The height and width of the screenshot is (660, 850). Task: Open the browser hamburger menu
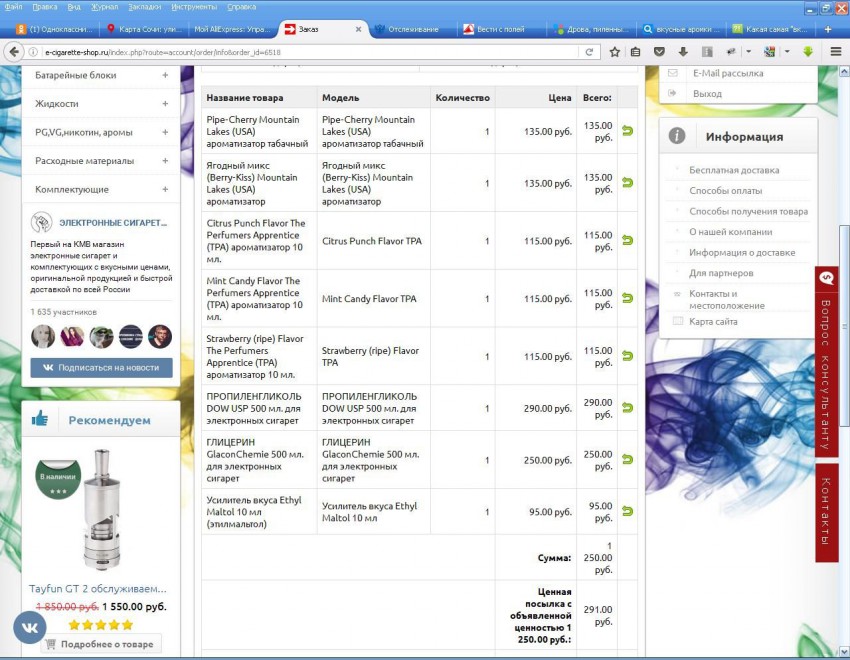click(835, 51)
